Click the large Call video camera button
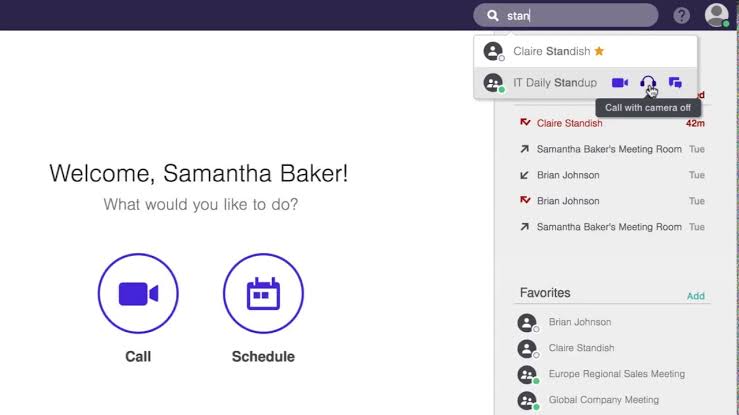Viewport: 739px width, 415px height. [138, 293]
